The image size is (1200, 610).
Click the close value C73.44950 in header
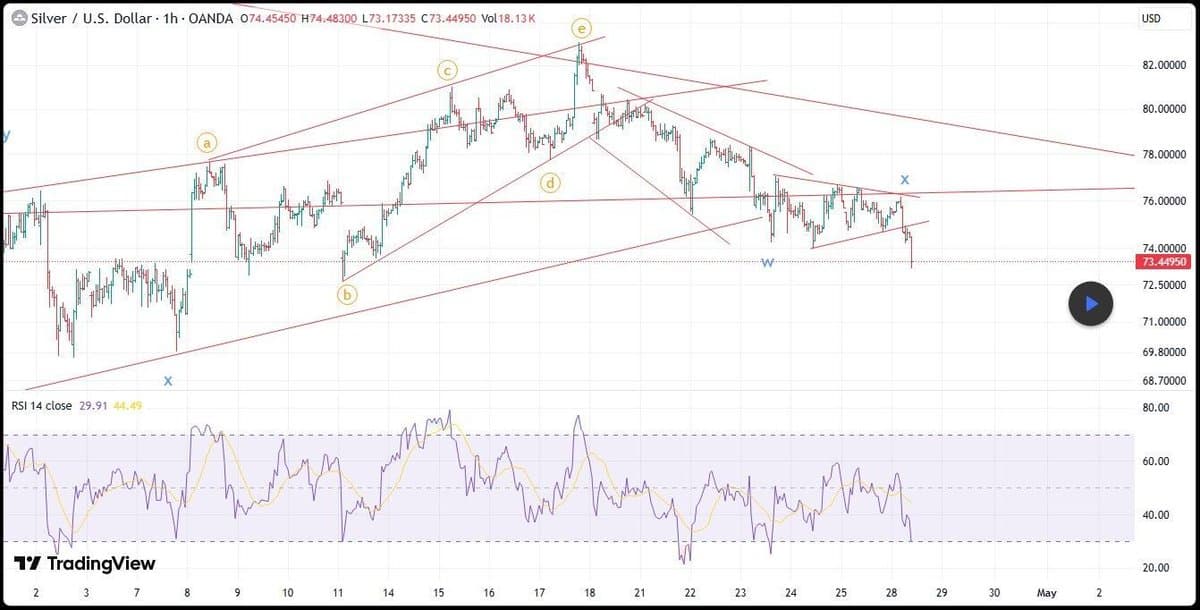coord(449,18)
